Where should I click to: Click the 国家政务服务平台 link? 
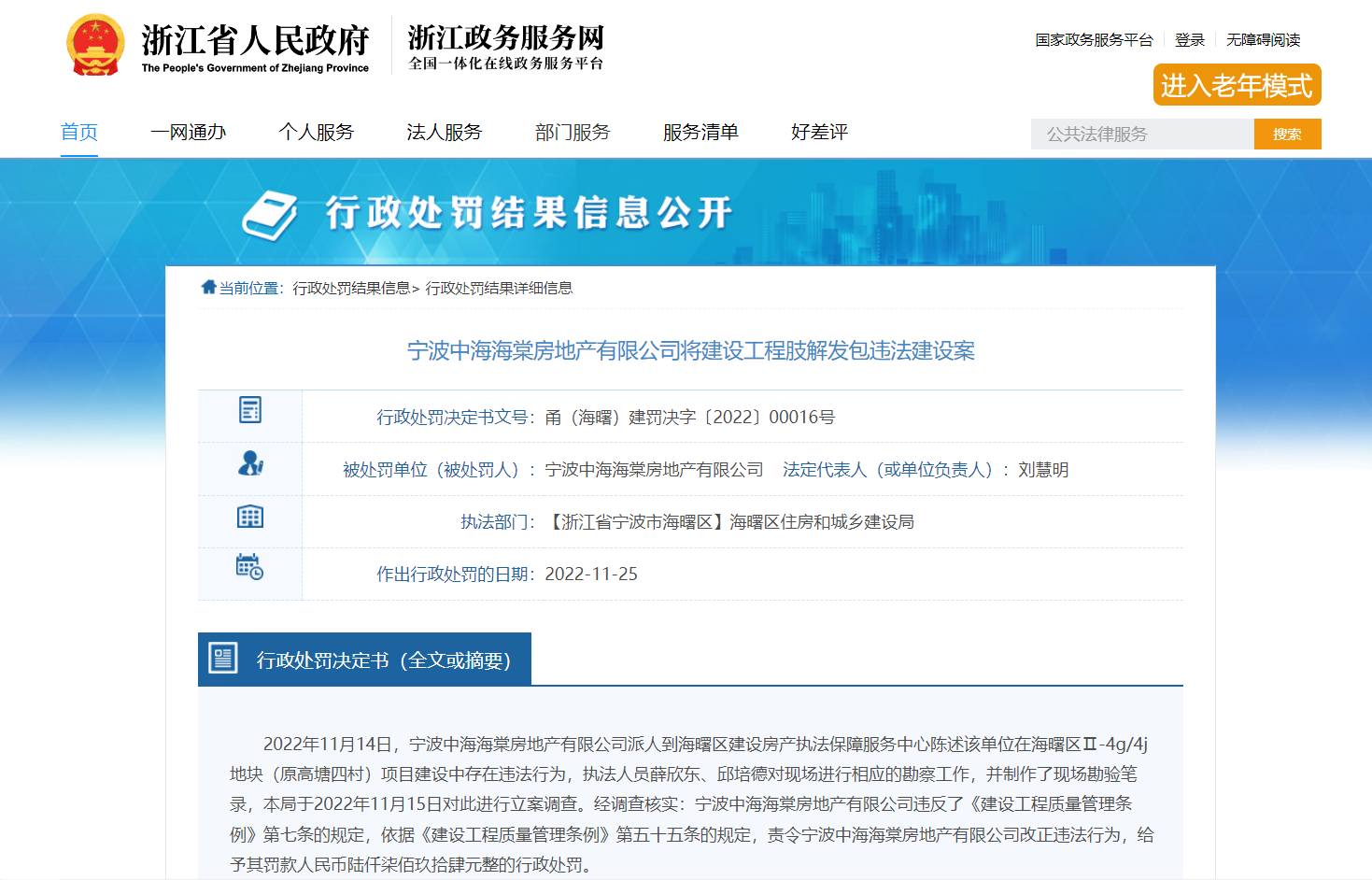point(1095,40)
